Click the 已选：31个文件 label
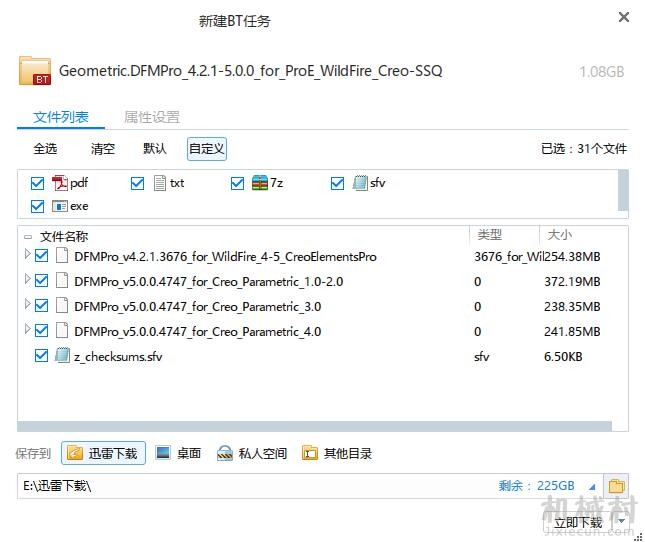 click(584, 148)
